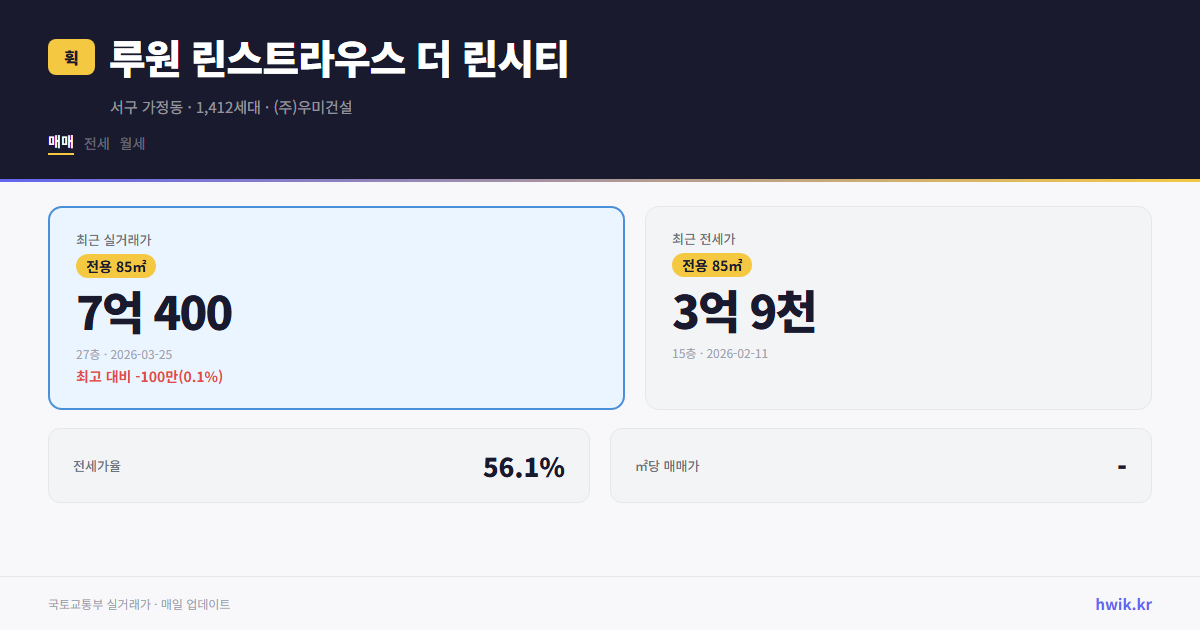
Task: Open the hwik.kr link
Action: pyautogui.click(x=1122, y=603)
